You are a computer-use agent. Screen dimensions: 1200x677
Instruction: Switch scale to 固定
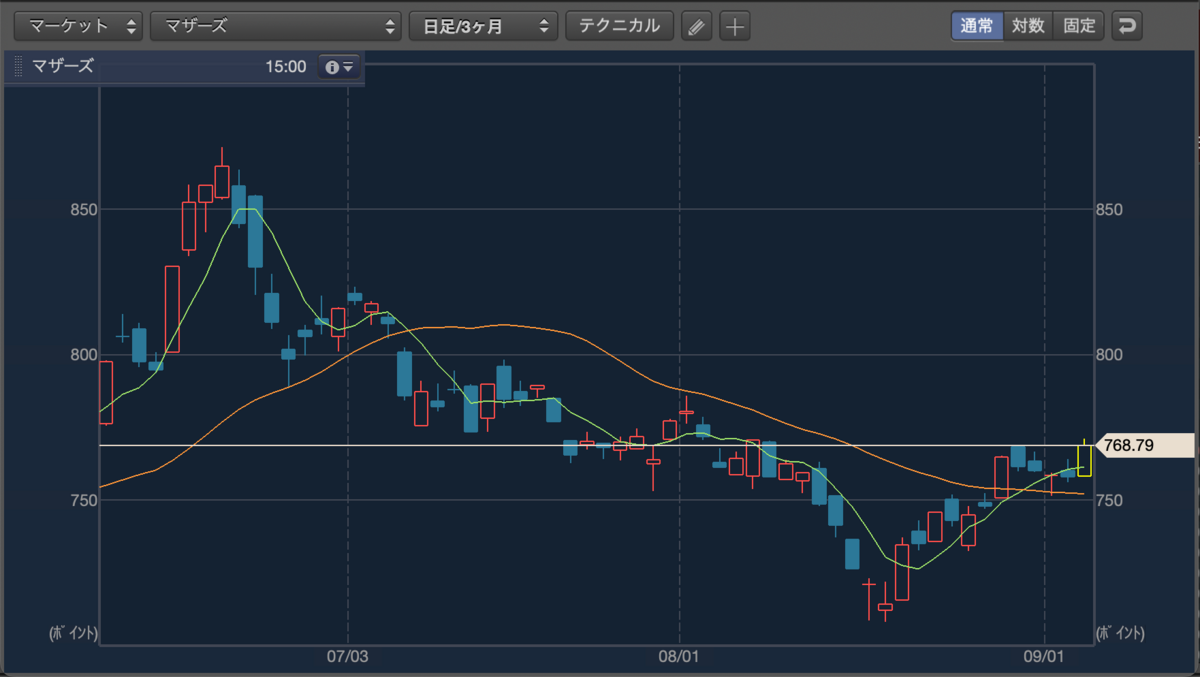pos(1079,26)
